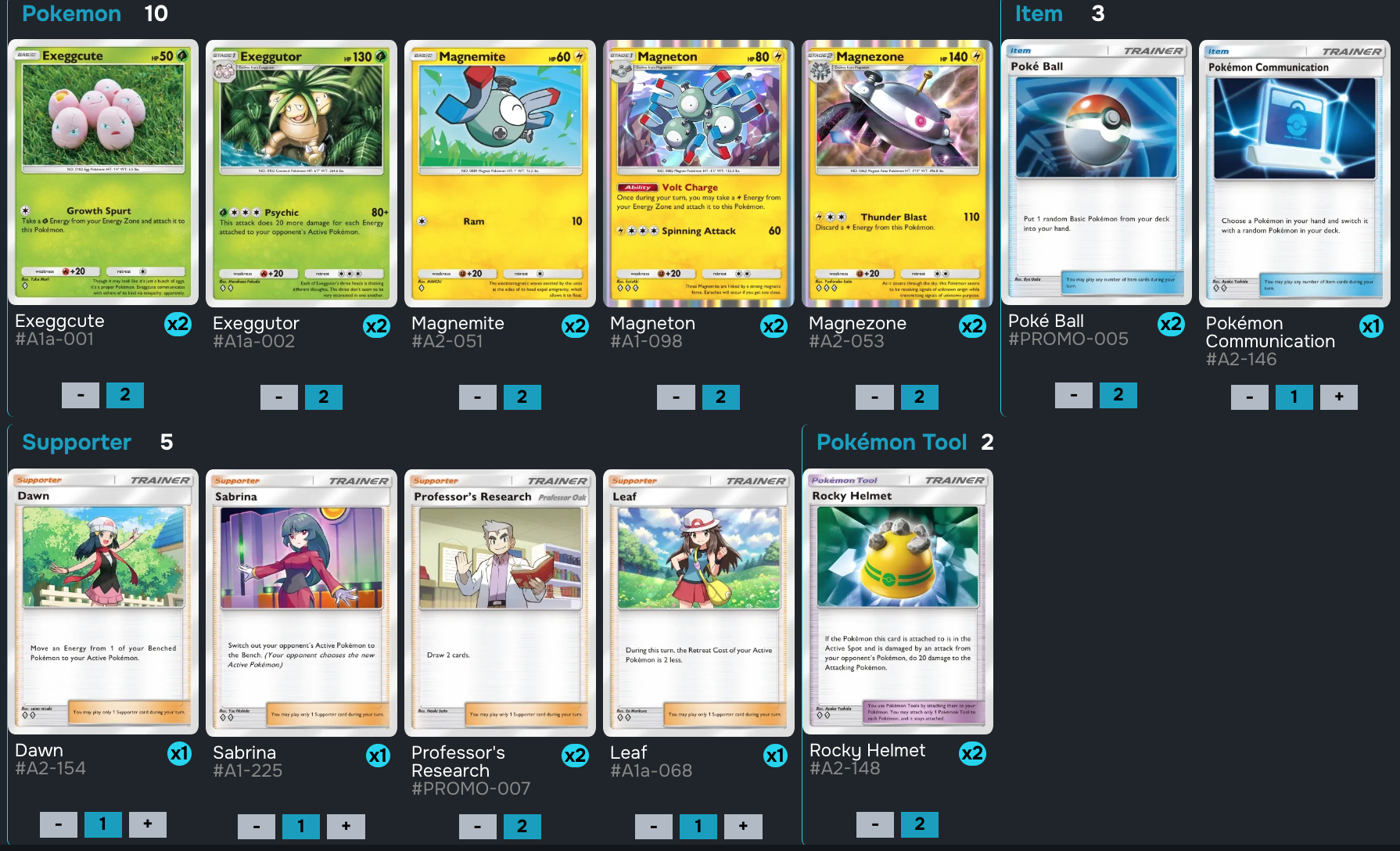Viewport: 1400px width, 851px height.
Task: Click the x1 badge beside Pokémon Communication
Action: point(1370,326)
